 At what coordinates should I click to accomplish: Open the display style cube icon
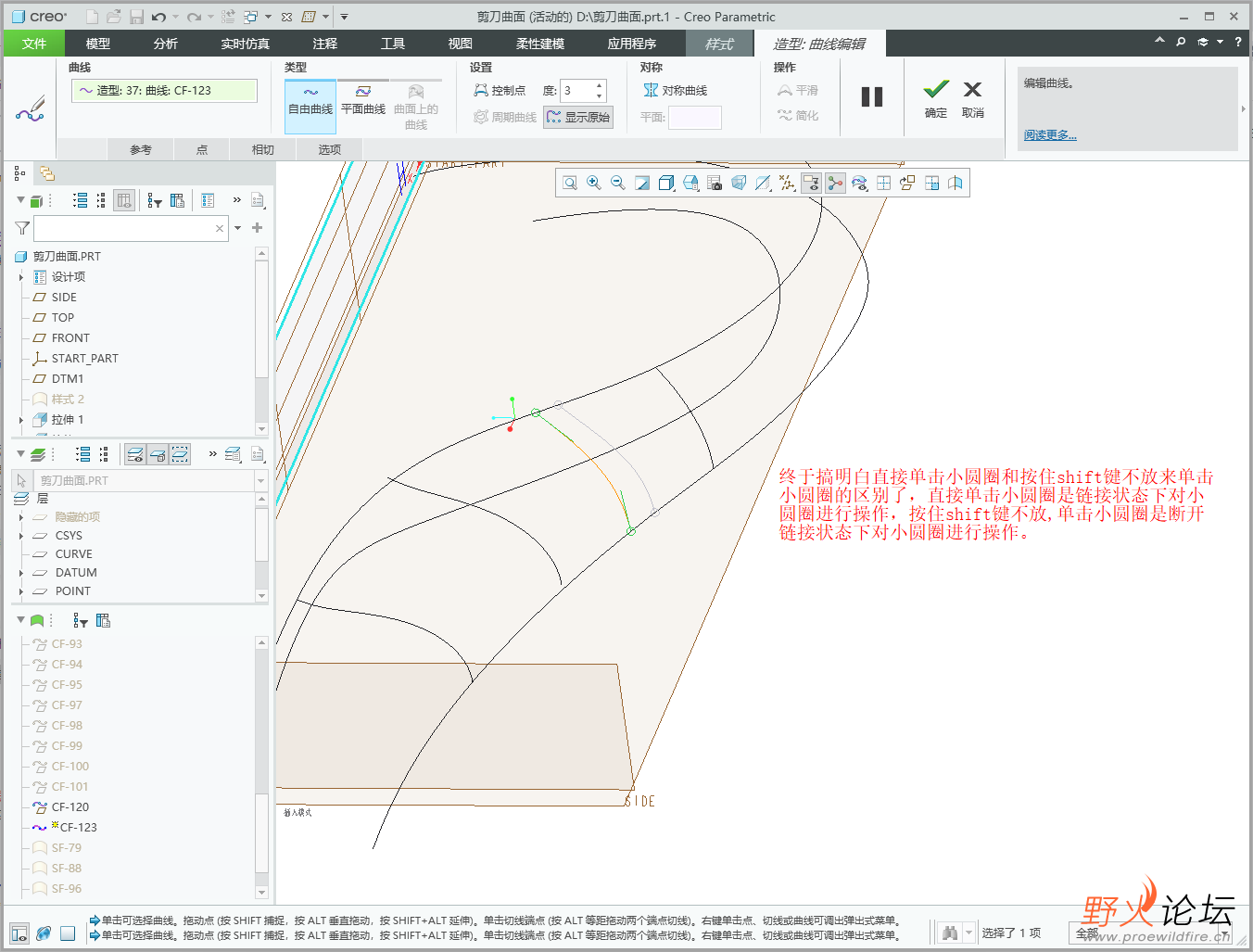click(666, 184)
